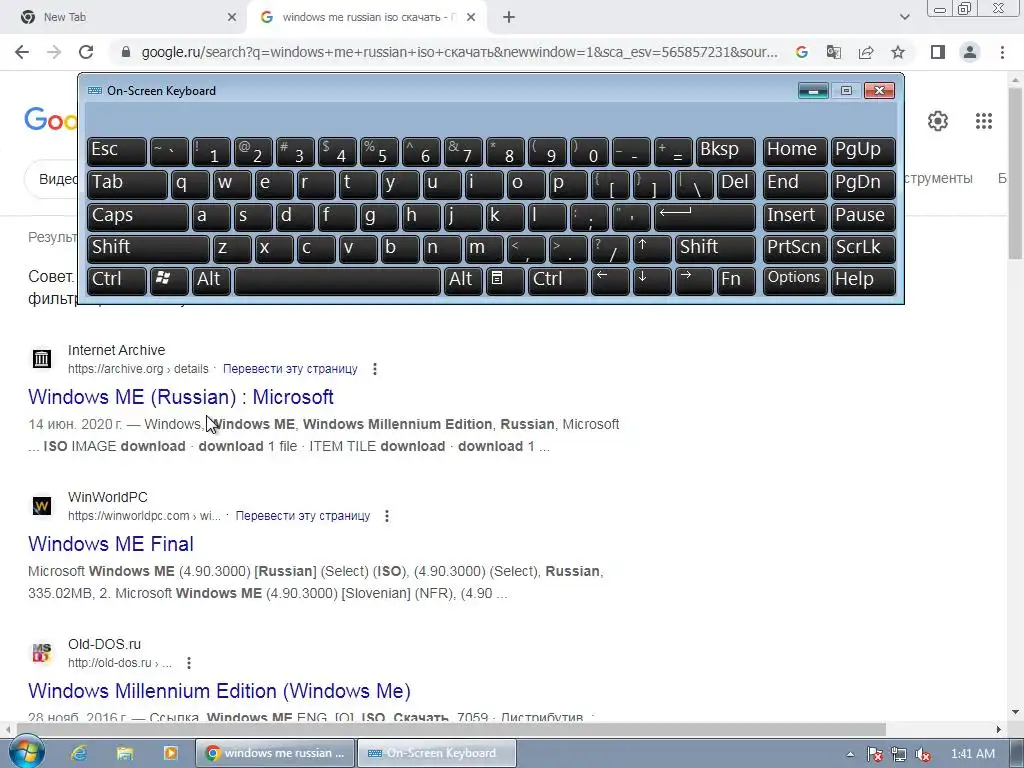Bookmark this page with star icon
This screenshot has height=768, width=1024.
click(x=898, y=52)
